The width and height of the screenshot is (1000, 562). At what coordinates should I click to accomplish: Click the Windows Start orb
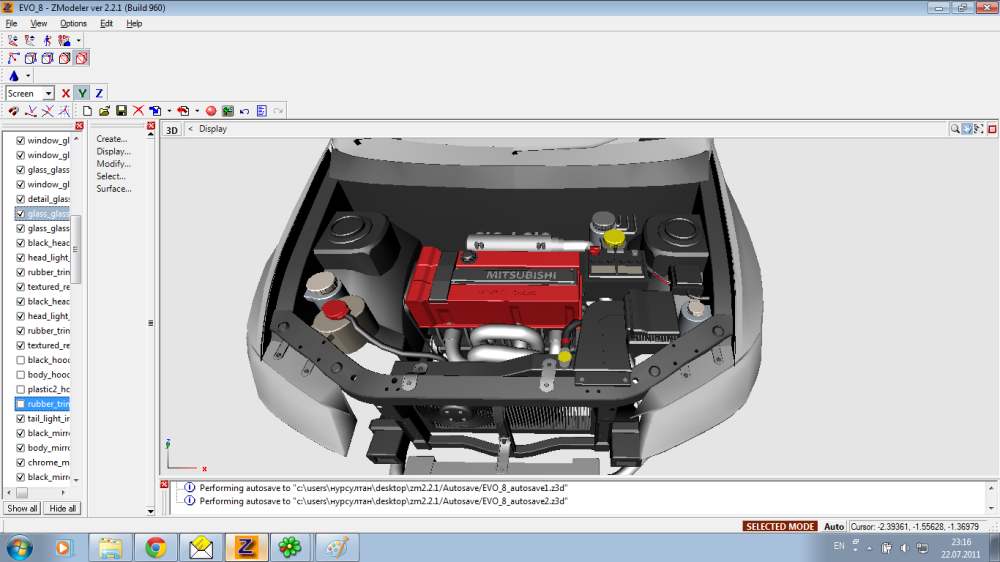[x=19, y=547]
